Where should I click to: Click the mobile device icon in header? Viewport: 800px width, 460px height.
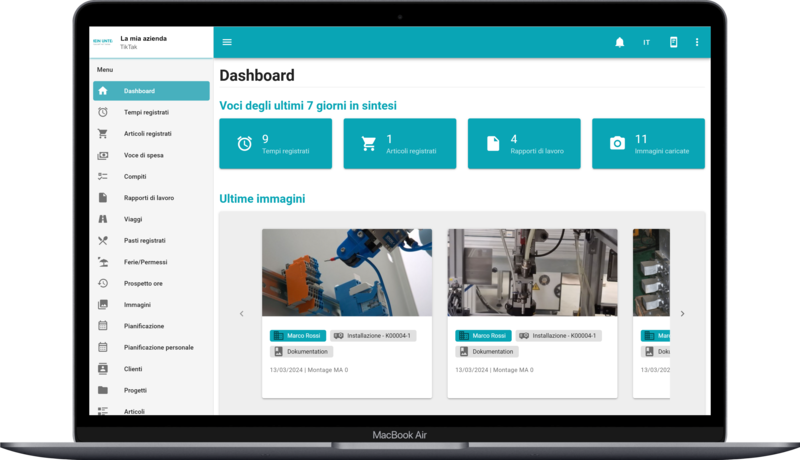pos(673,42)
